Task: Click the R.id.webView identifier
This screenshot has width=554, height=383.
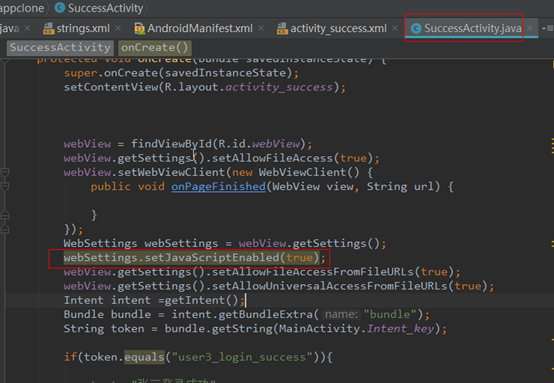Action: pyautogui.click(x=259, y=144)
